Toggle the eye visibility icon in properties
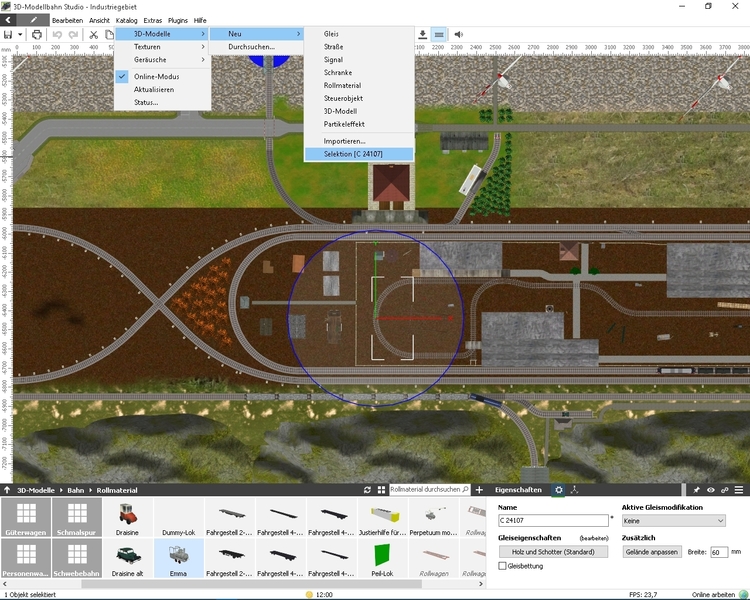This screenshot has width=750, height=600. (x=711, y=490)
